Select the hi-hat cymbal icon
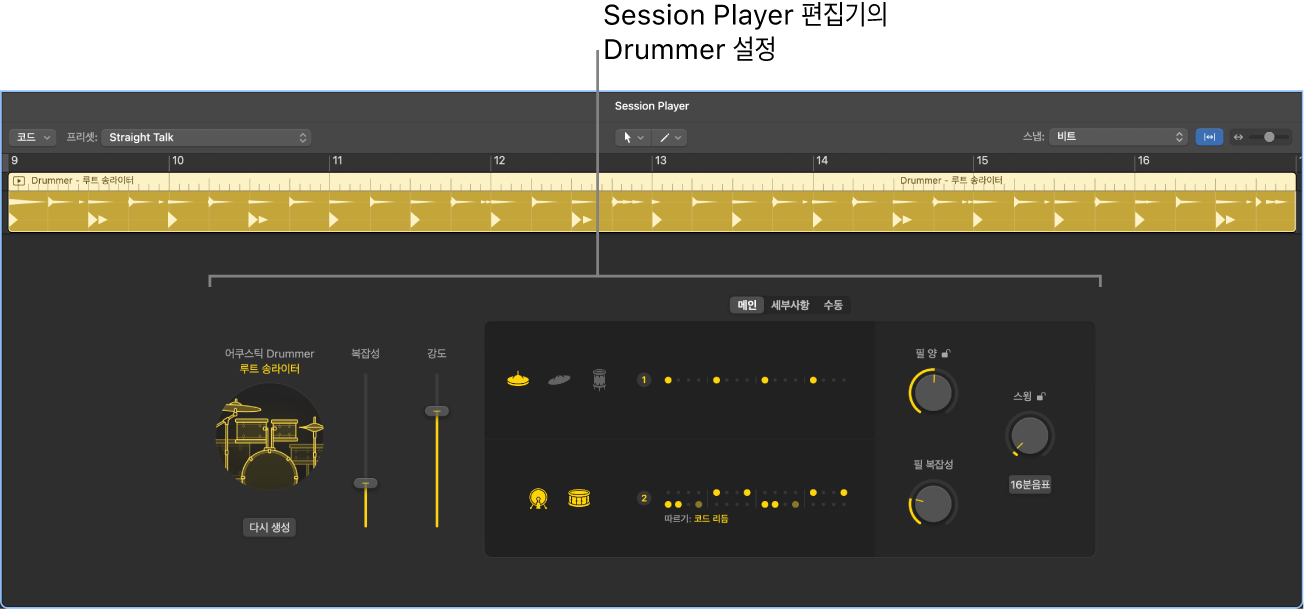The image size is (1306, 609). pyautogui.click(x=518, y=379)
